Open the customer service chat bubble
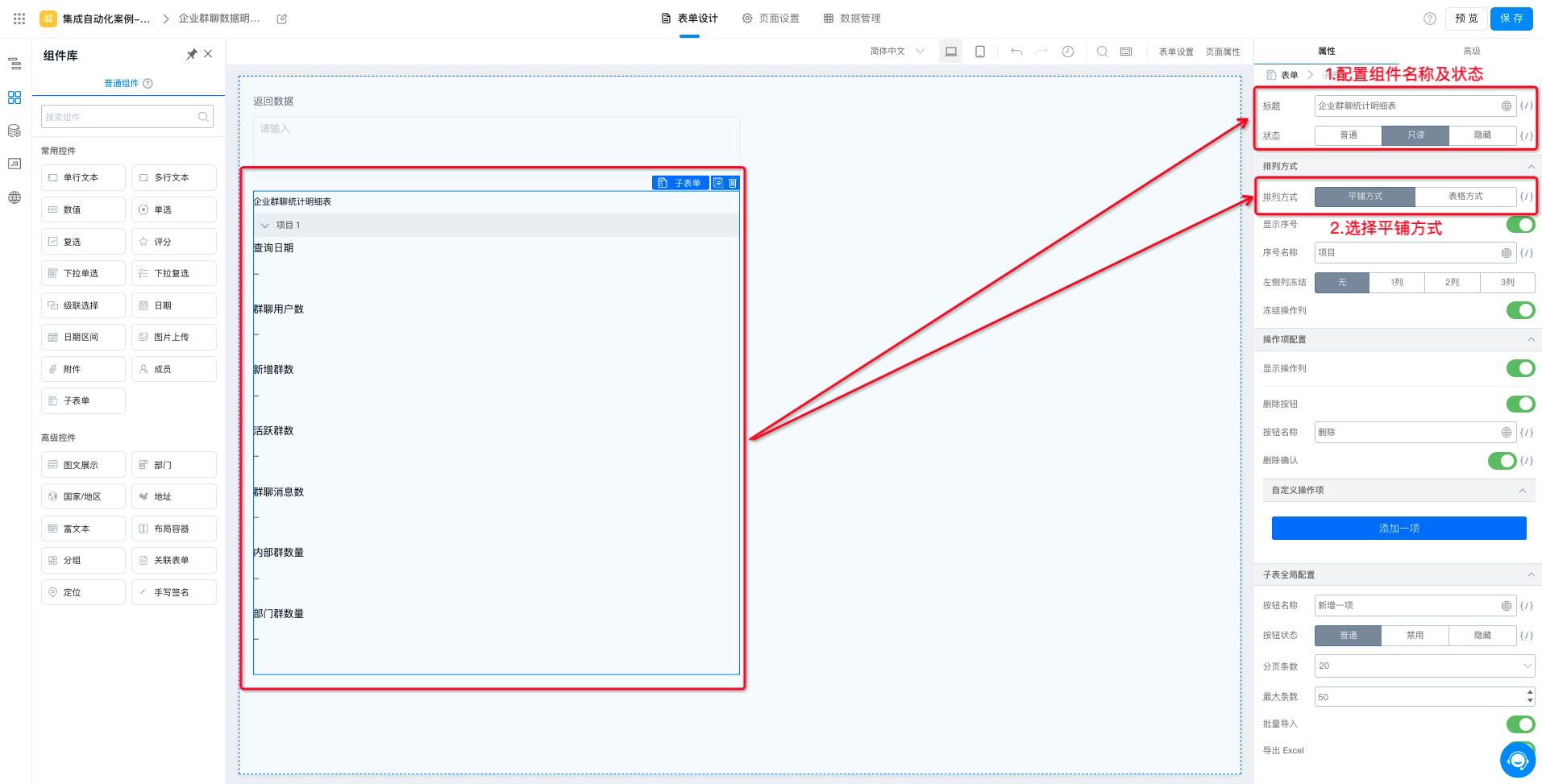The image size is (1542, 784). pos(1518,760)
